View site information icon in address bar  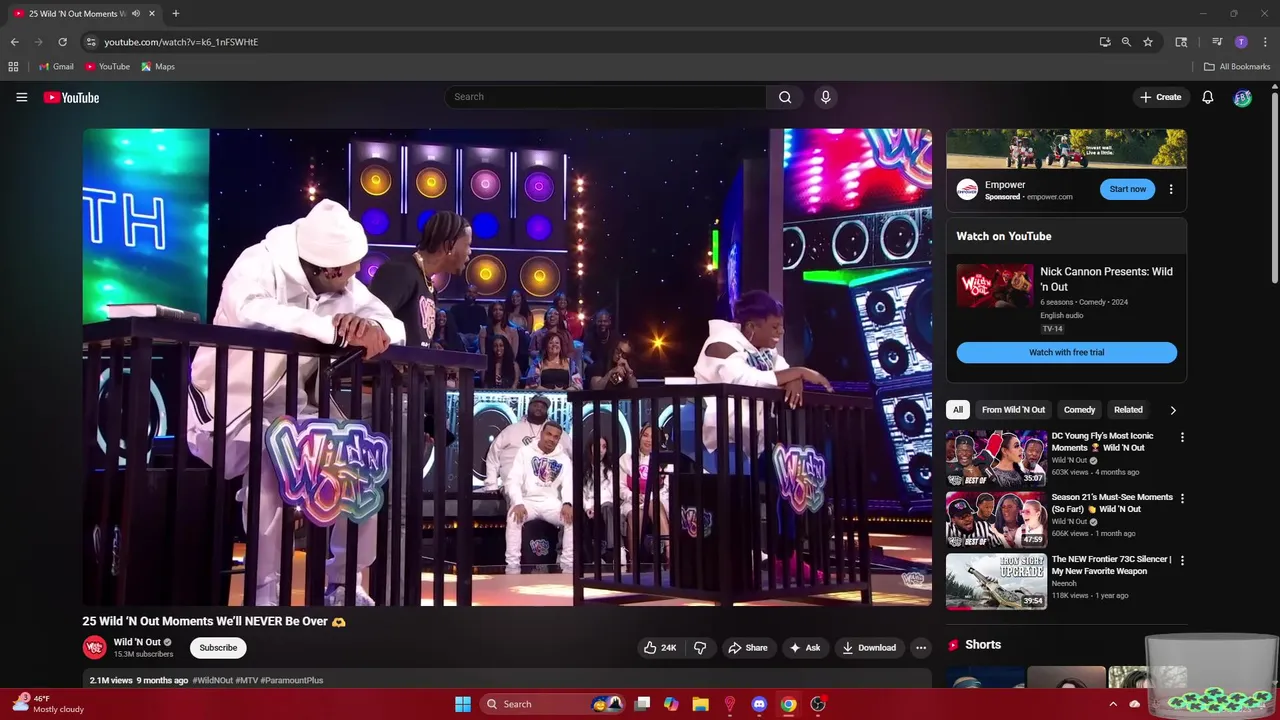pos(91,42)
